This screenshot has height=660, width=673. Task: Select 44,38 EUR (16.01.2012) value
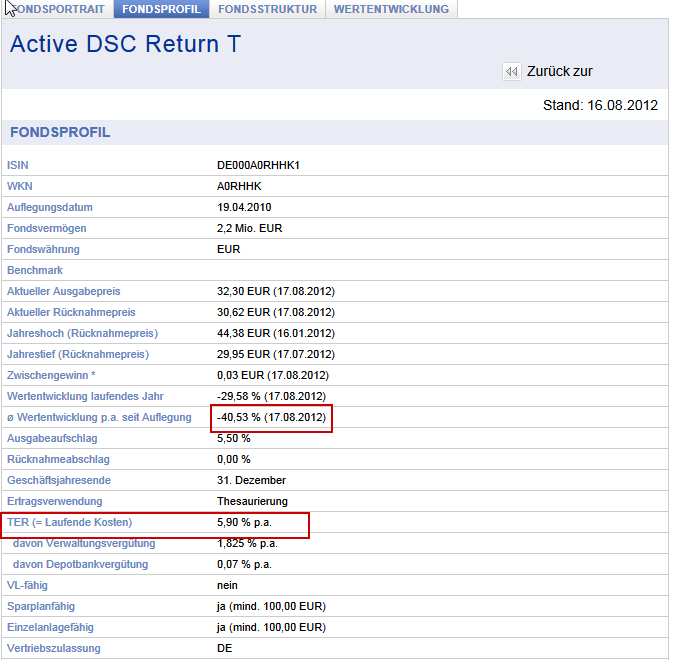[x=276, y=333]
